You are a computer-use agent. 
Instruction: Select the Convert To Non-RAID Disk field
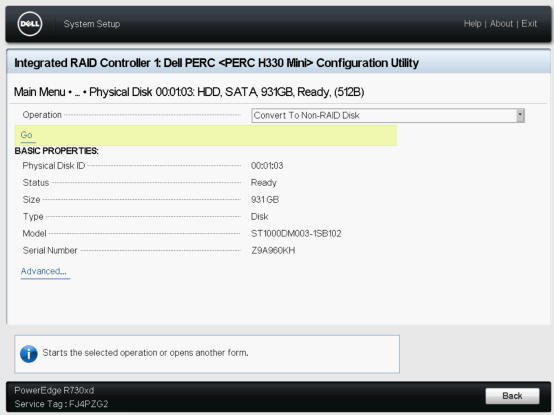pos(388,115)
